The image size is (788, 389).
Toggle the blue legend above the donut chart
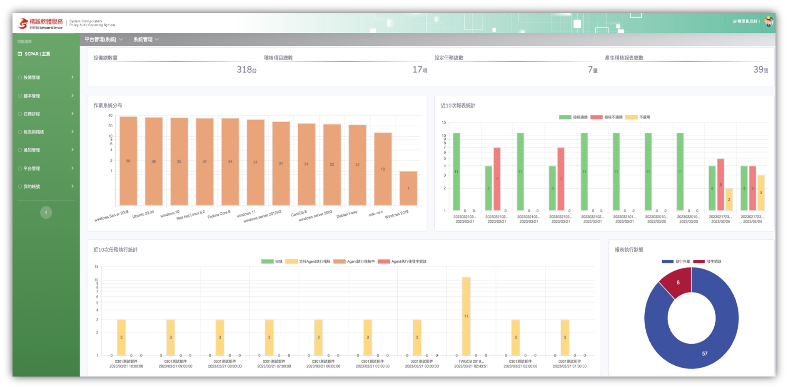[676, 261]
